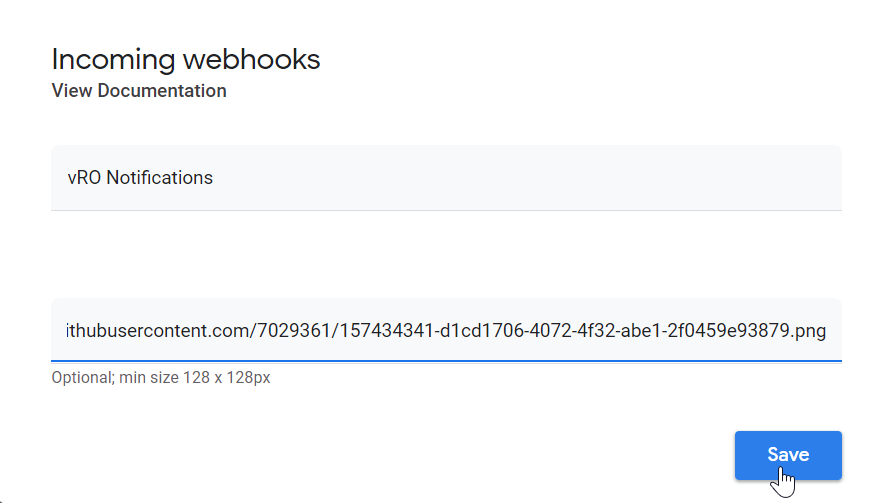This screenshot has height=503, width=883.
Task: Place cursor on the word 'Notifications'
Action: click(159, 178)
